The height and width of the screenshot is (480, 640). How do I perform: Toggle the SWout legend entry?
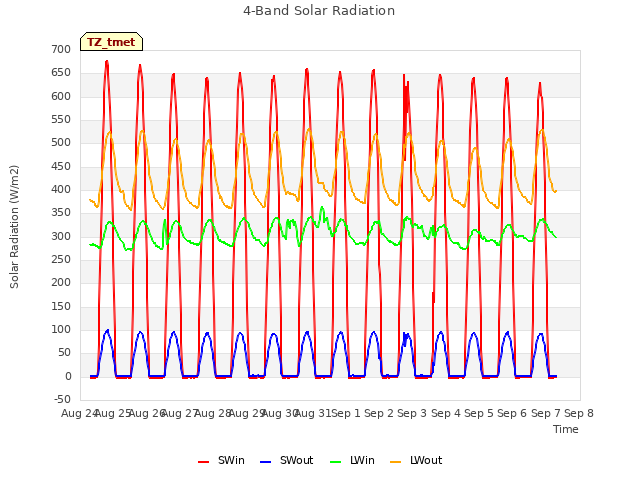tap(287, 460)
